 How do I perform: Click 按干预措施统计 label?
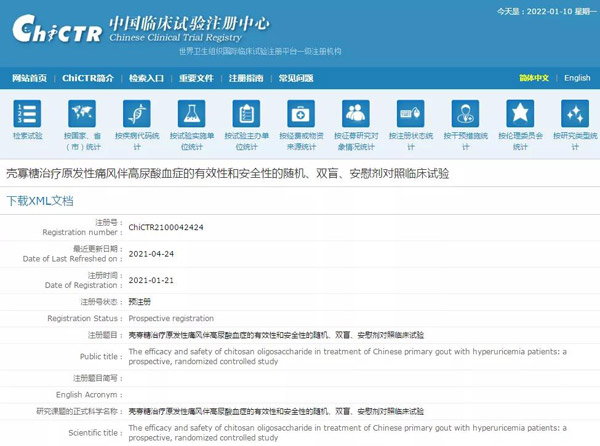point(466,141)
